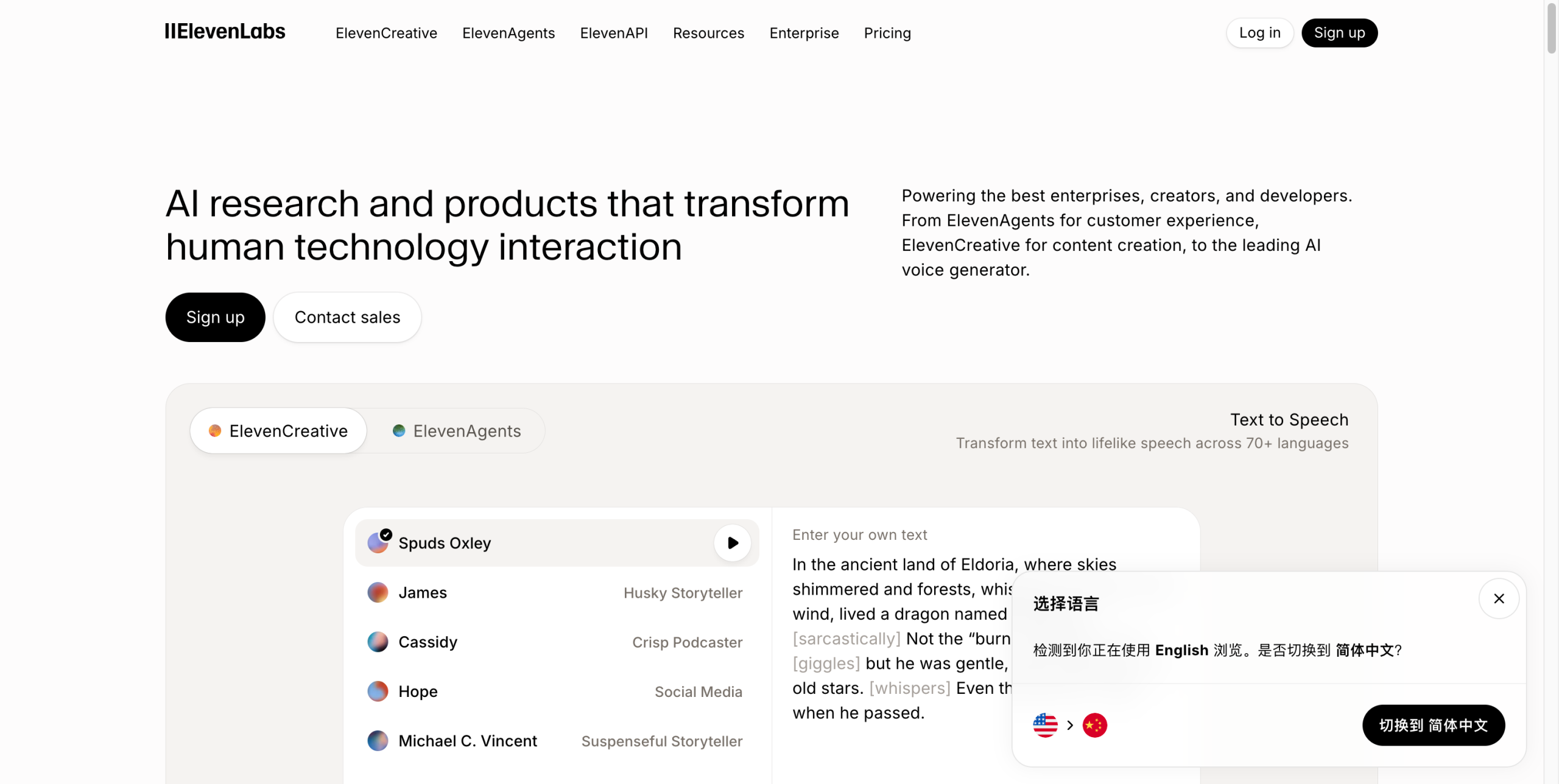Open the Resources menu

click(x=708, y=33)
